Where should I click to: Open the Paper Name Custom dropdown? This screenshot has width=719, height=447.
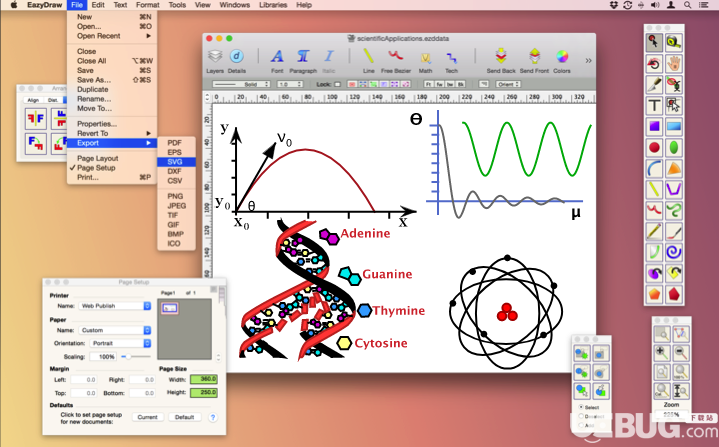pos(115,330)
